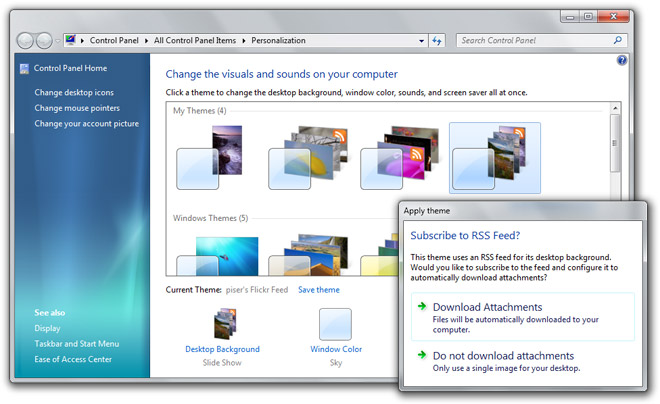Click scroll up arrow of themes list
The width and height of the screenshot is (660, 404).
[x=615, y=108]
